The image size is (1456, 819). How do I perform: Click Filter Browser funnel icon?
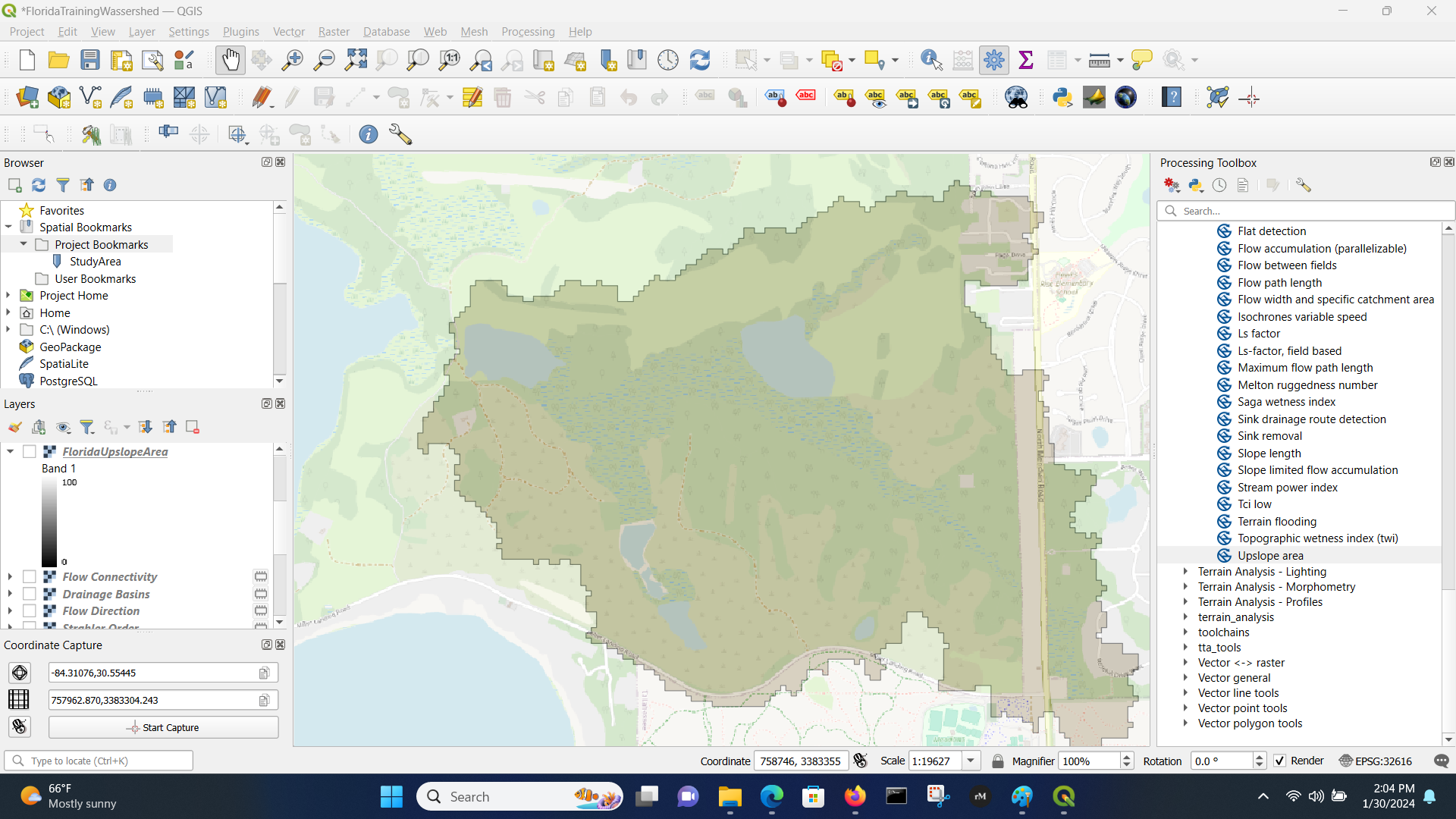[63, 185]
